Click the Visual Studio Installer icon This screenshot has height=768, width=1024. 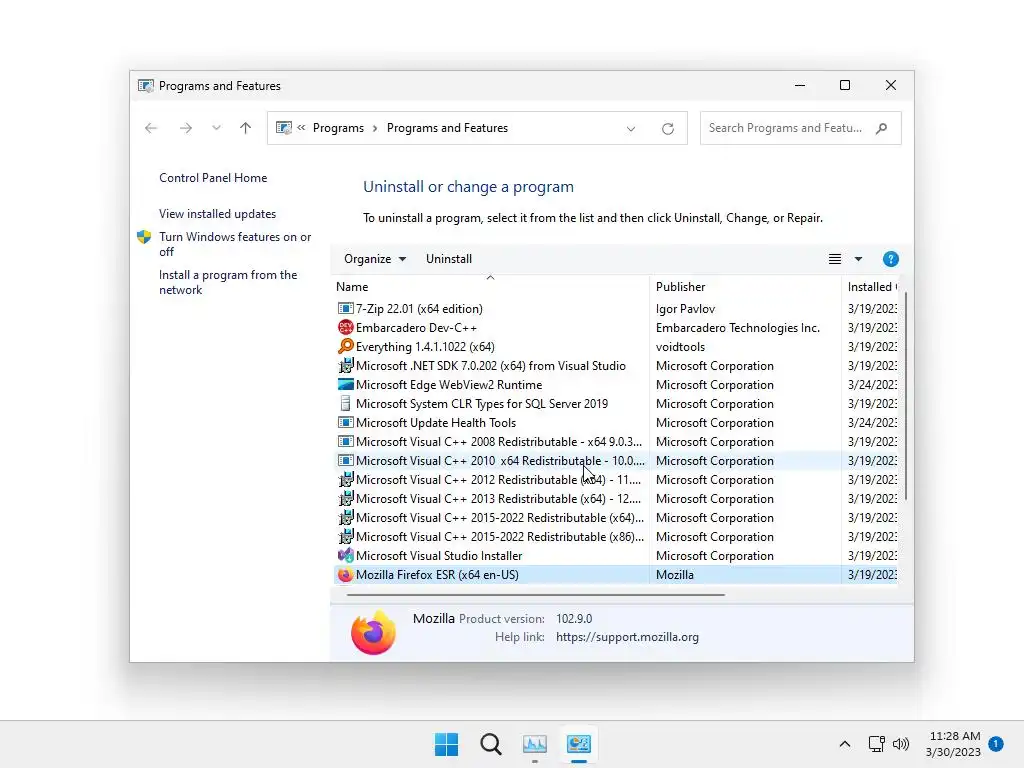point(345,555)
